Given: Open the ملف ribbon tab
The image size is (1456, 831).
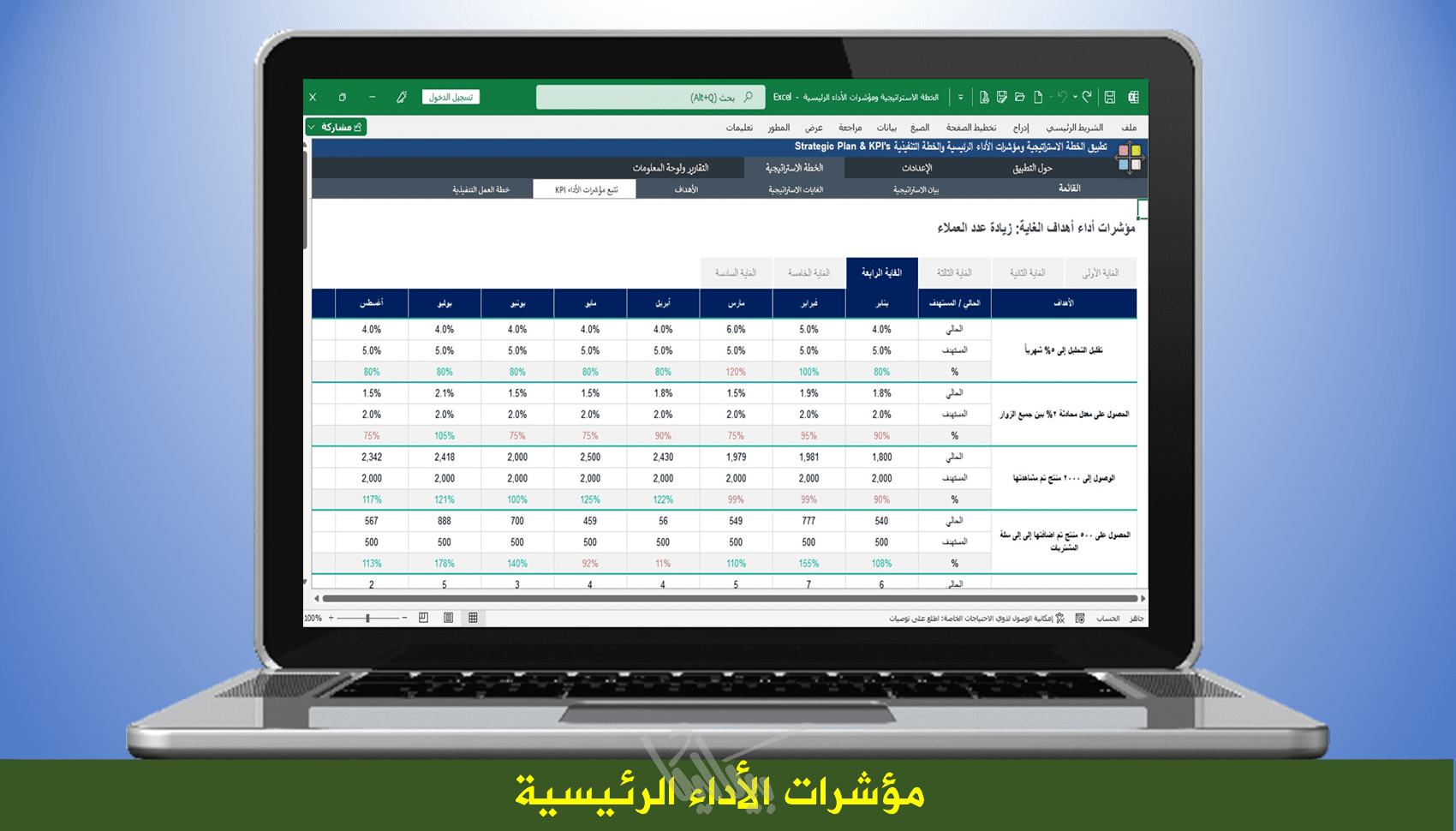Looking at the screenshot, I should coord(1129,128).
